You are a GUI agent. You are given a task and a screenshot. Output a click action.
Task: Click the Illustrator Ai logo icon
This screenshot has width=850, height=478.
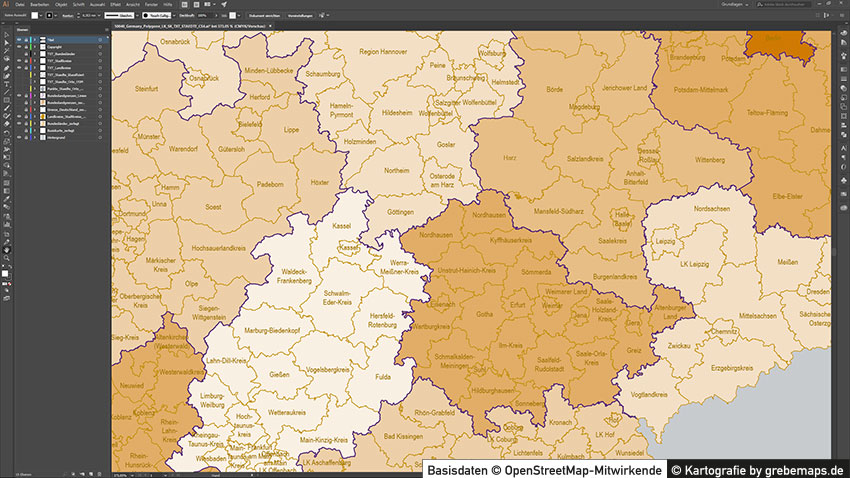[6, 5]
